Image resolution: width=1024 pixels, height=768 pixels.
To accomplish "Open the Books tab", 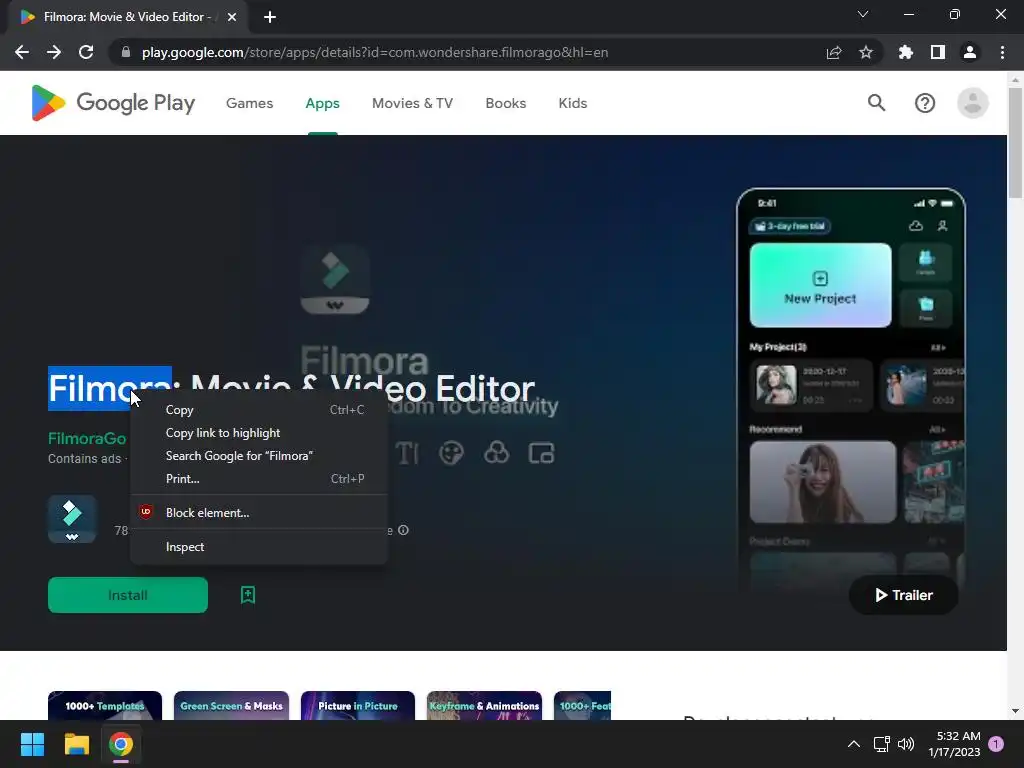I will pos(505,103).
